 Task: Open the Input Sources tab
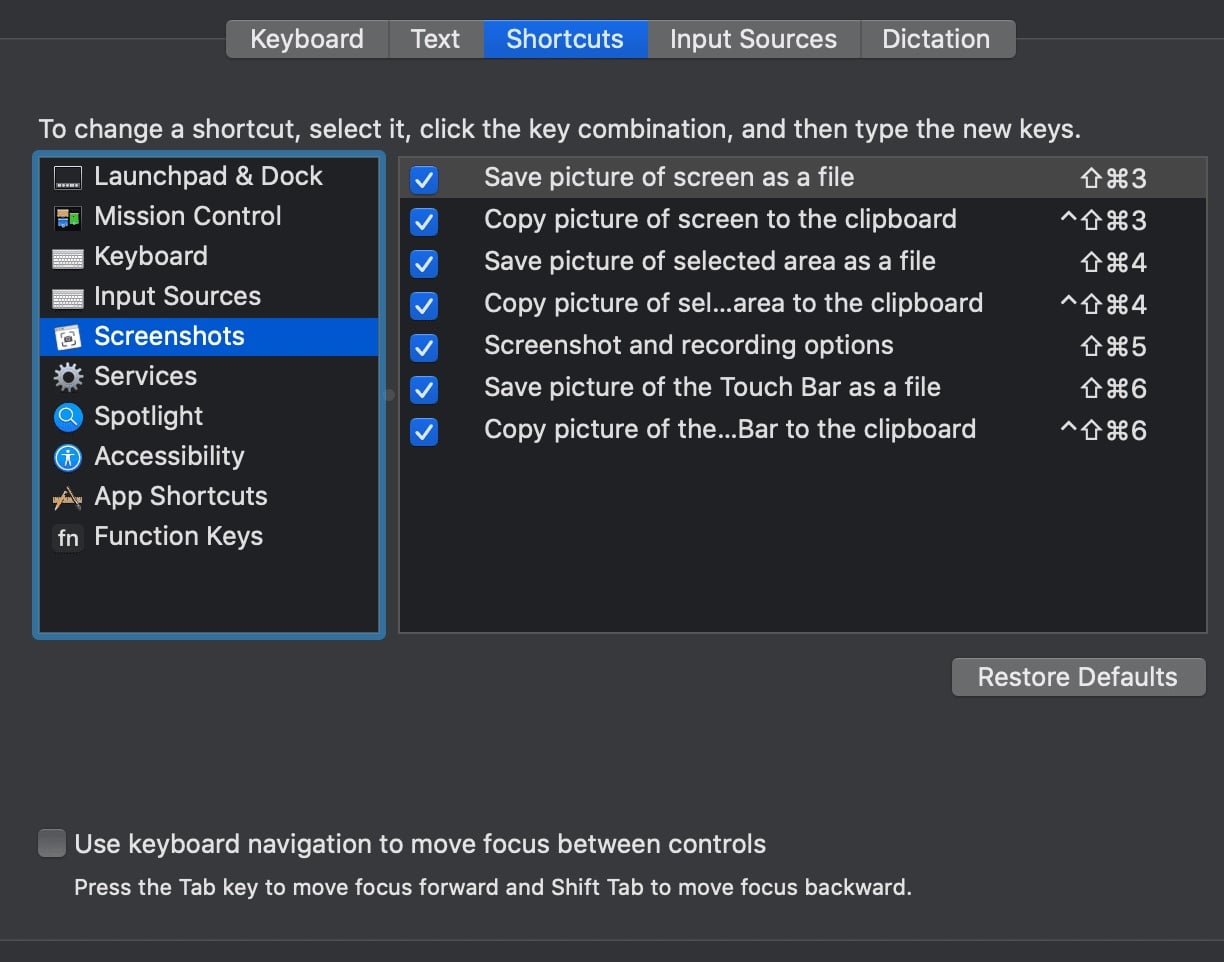(x=753, y=39)
